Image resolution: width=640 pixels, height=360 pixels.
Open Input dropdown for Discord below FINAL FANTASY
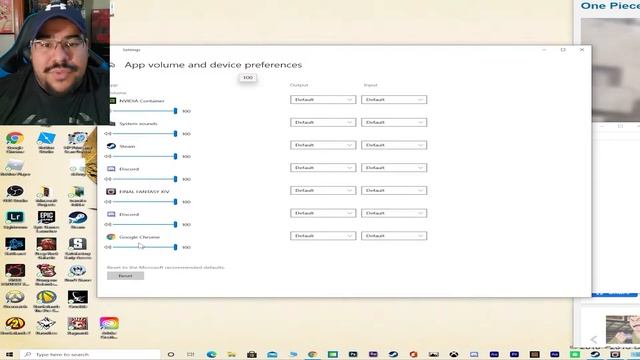click(x=394, y=213)
